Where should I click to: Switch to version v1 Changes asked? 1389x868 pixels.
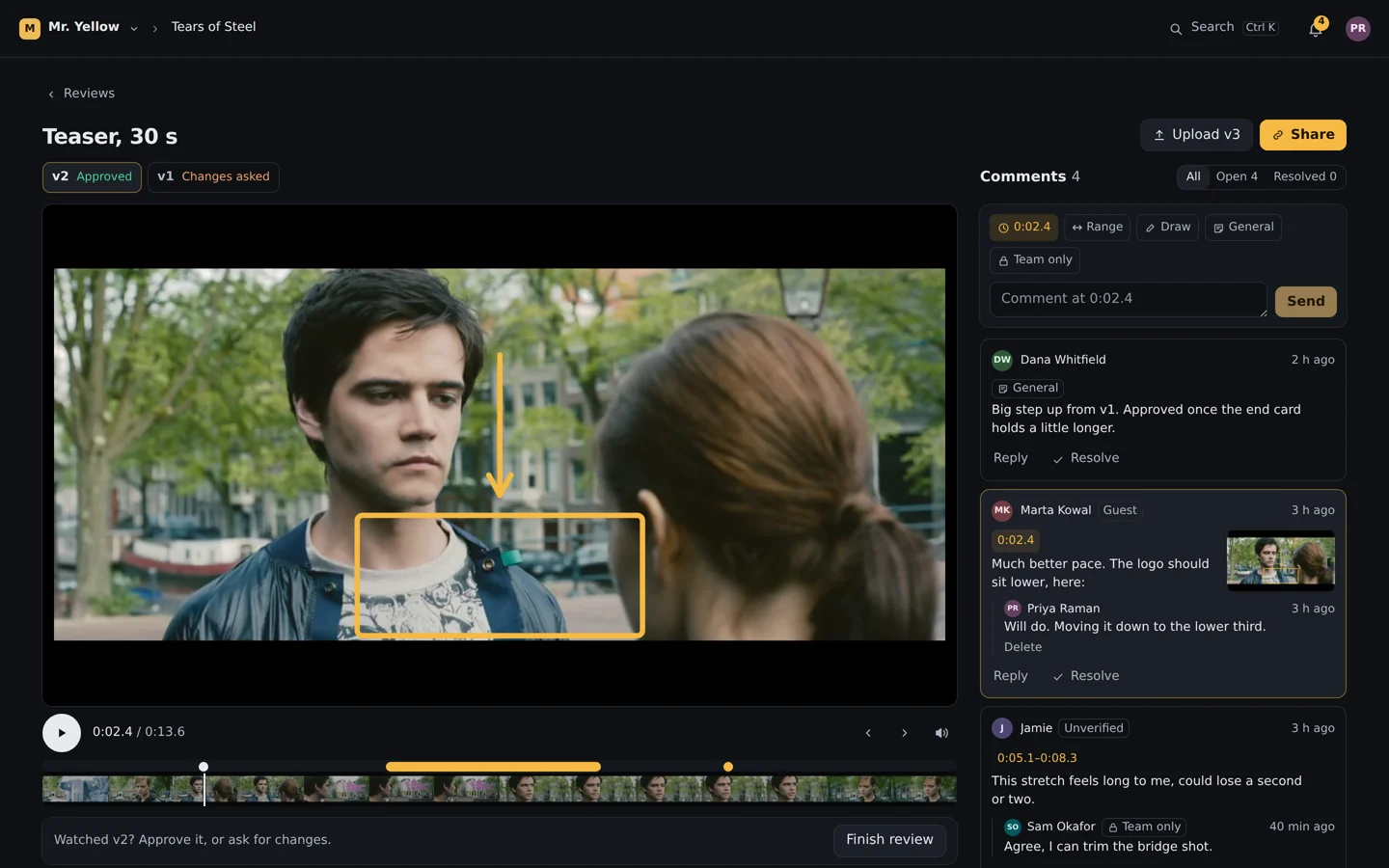click(213, 177)
